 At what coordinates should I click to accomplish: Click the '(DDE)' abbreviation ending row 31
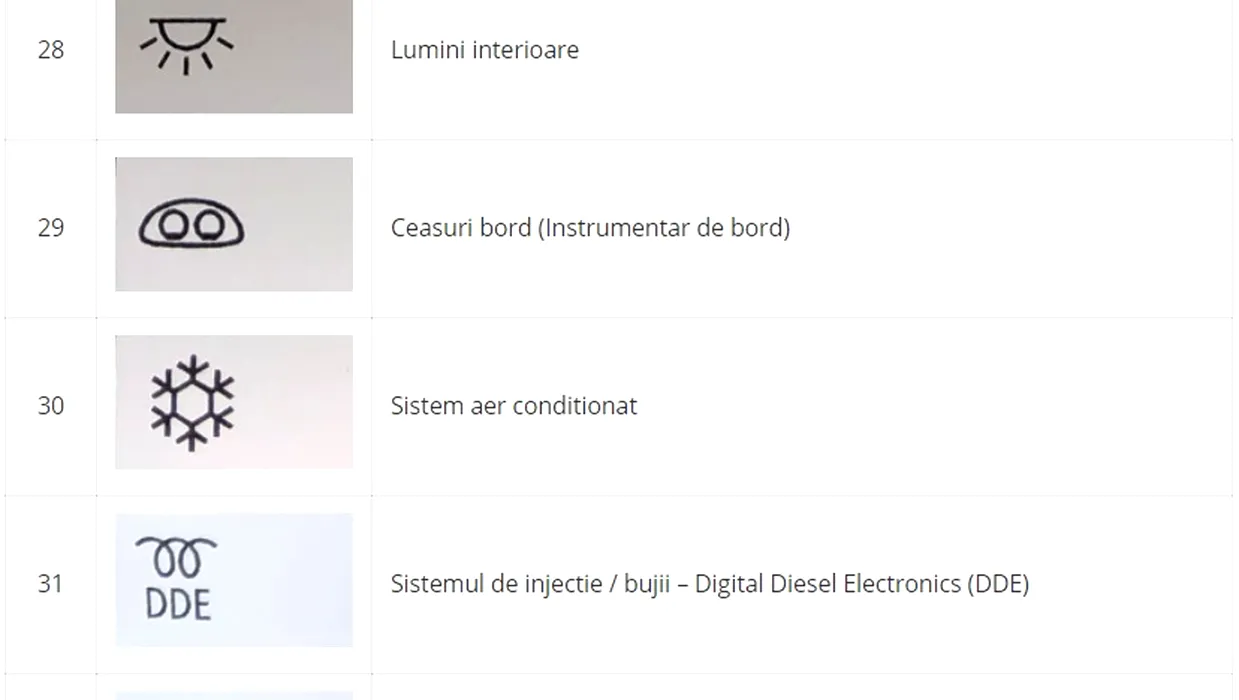pos(998,584)
